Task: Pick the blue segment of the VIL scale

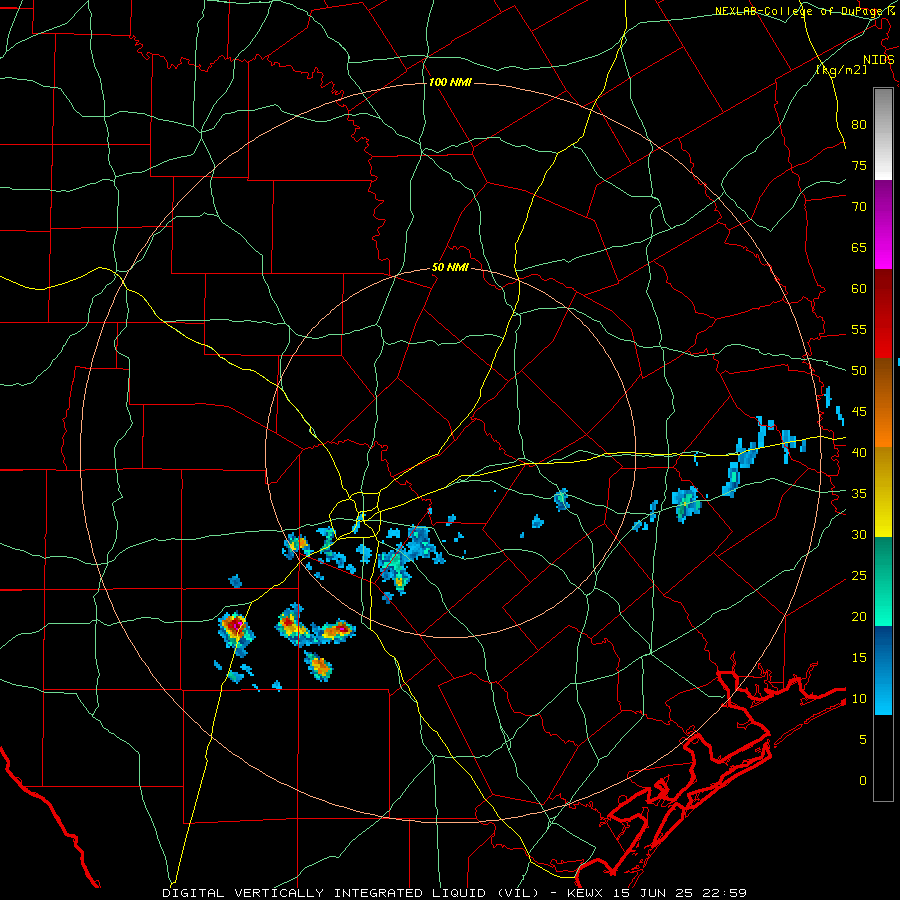Action: point(883,670)
